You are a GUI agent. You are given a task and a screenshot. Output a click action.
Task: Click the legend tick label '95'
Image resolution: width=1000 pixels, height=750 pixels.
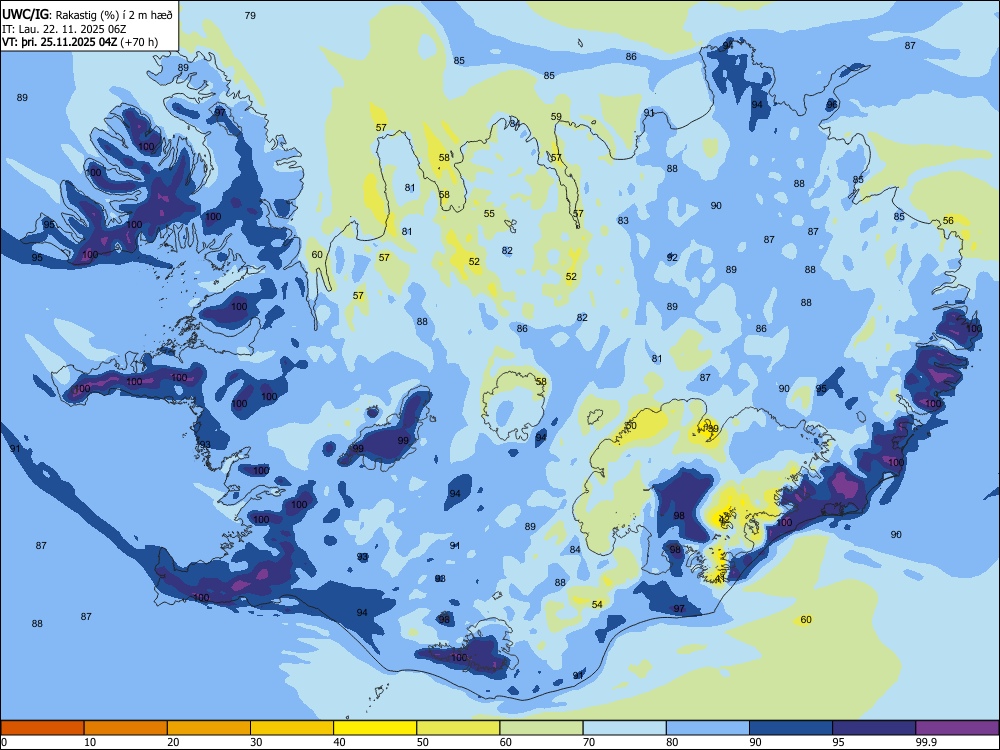click(839, 742)
